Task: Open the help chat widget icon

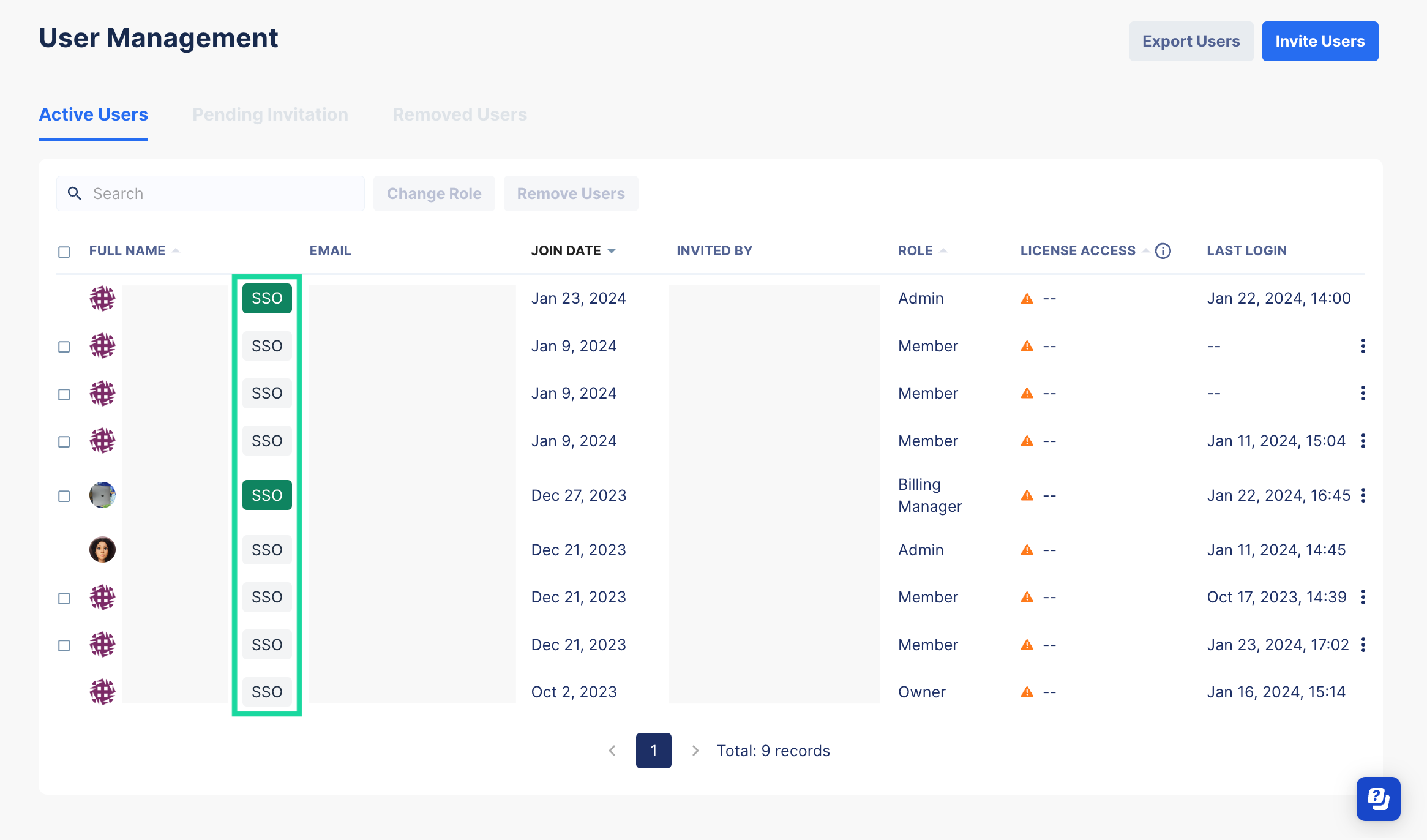Action: coord(1378,798)
